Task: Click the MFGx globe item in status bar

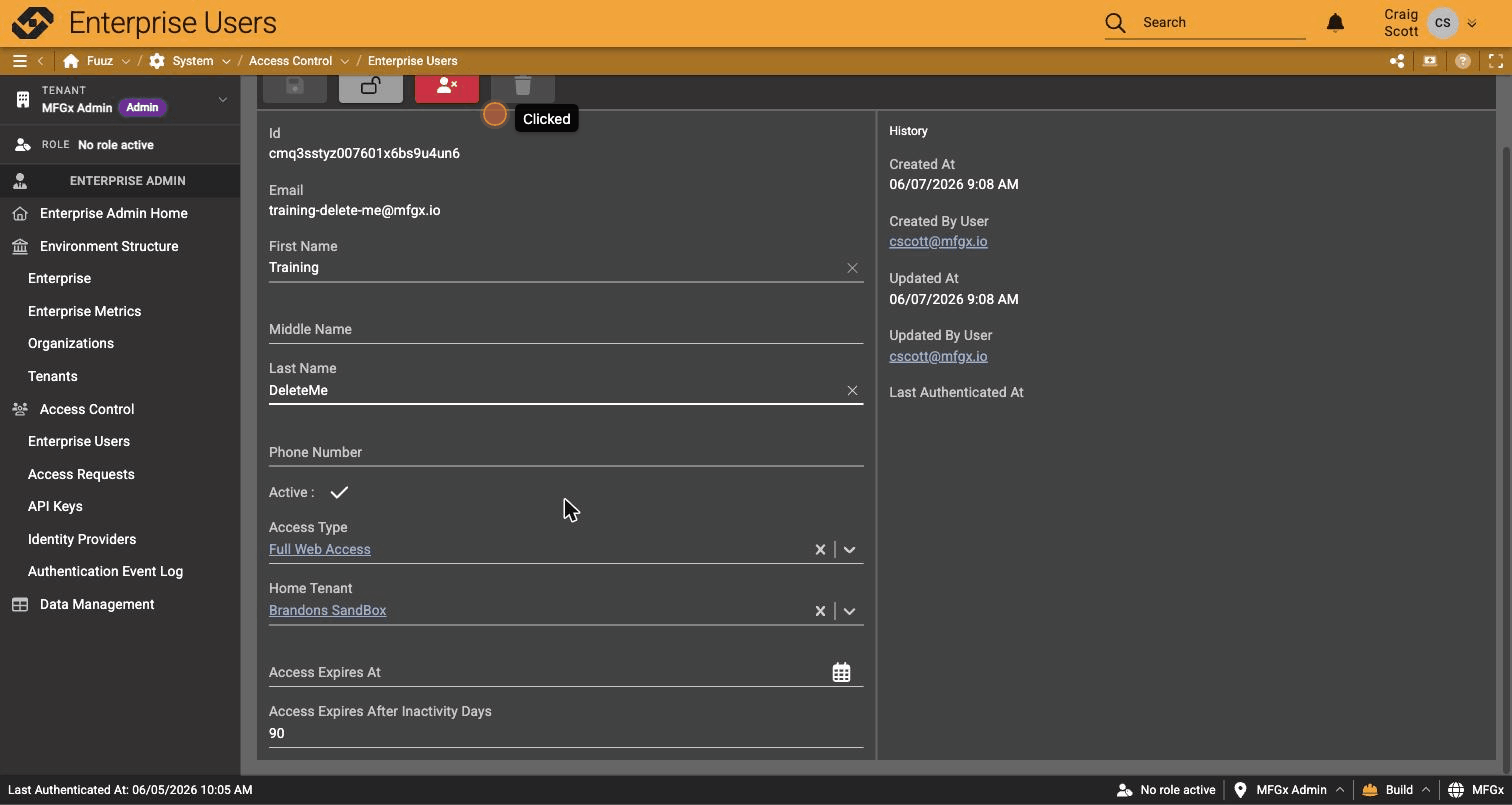Action: 1476,790
